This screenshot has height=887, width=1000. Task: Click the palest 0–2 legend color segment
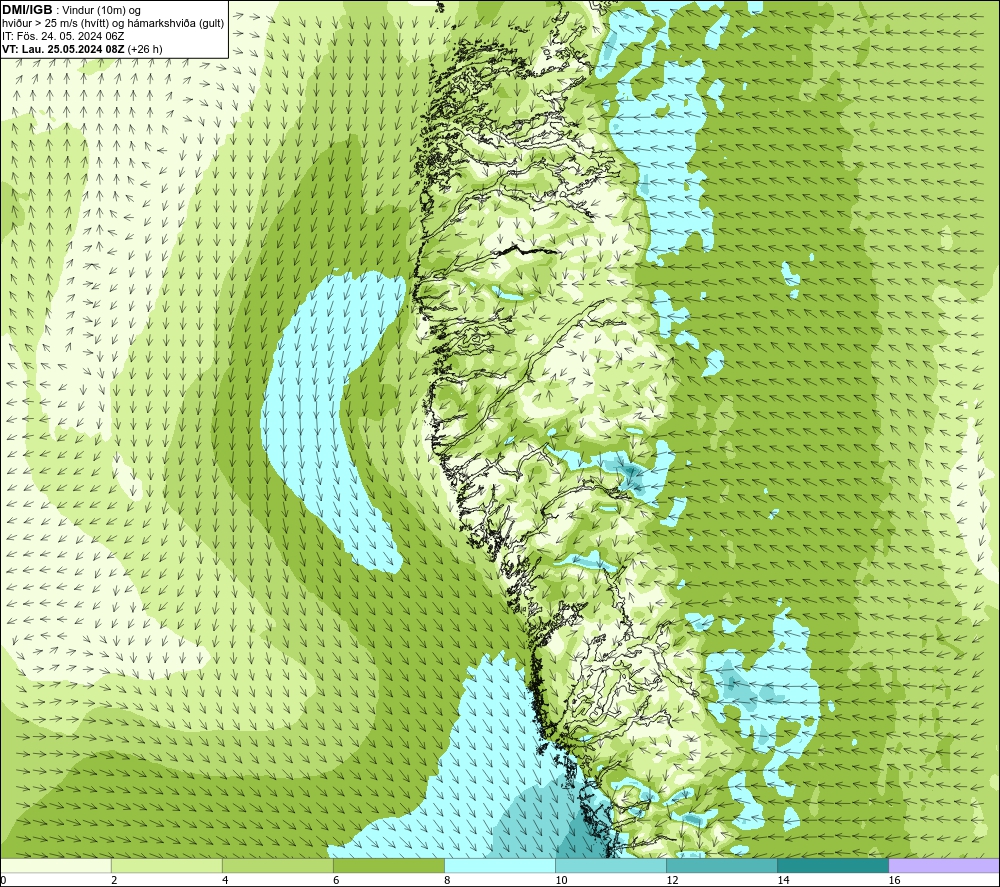[x=55, y=865]
